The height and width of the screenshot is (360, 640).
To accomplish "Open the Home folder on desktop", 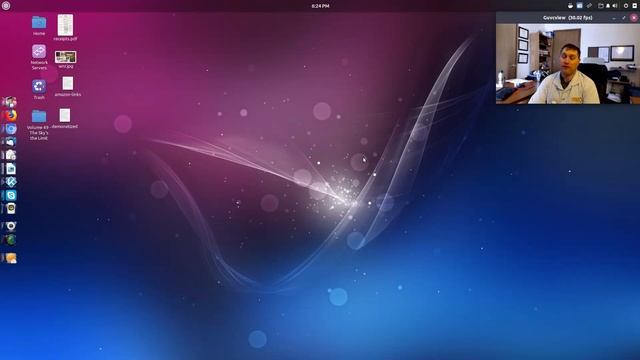I will [x=39, y=22].
